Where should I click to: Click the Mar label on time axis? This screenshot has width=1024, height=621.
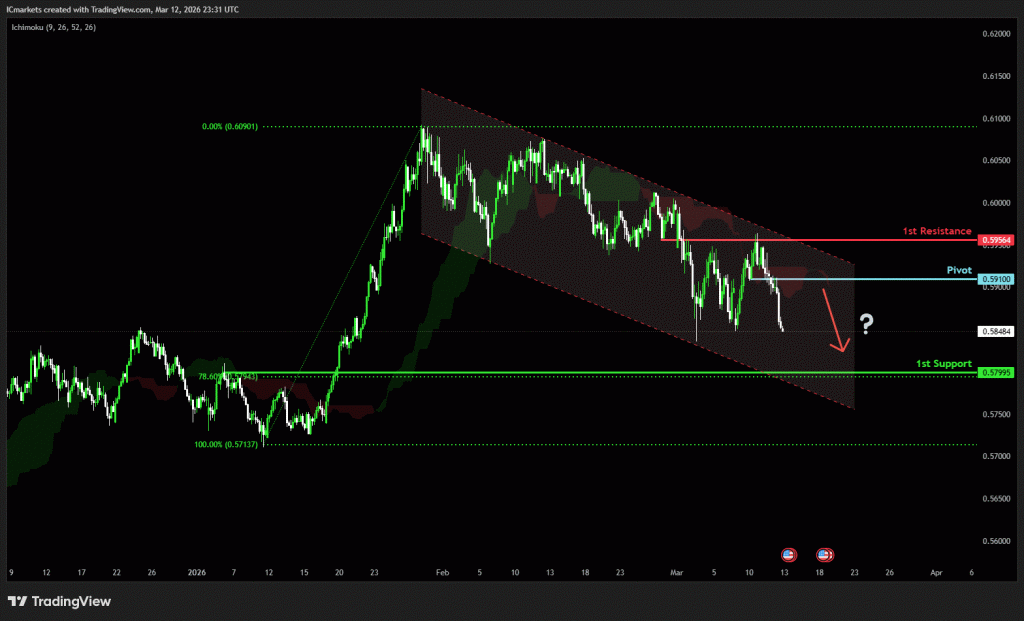[677, 573]
